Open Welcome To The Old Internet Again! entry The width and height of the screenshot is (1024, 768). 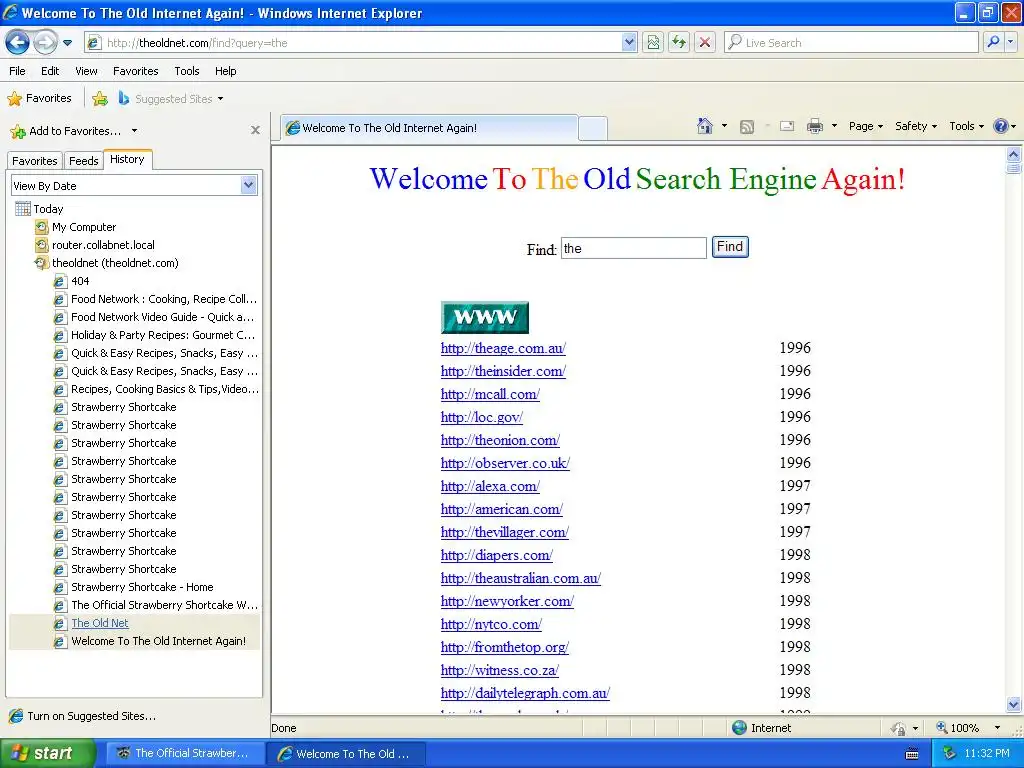[150, 641]
